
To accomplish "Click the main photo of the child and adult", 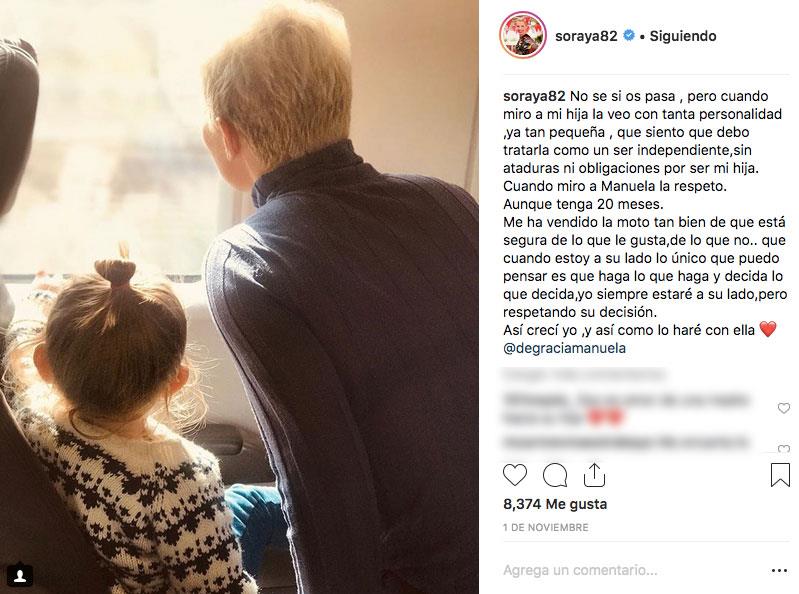I will (x=239, y=297).
